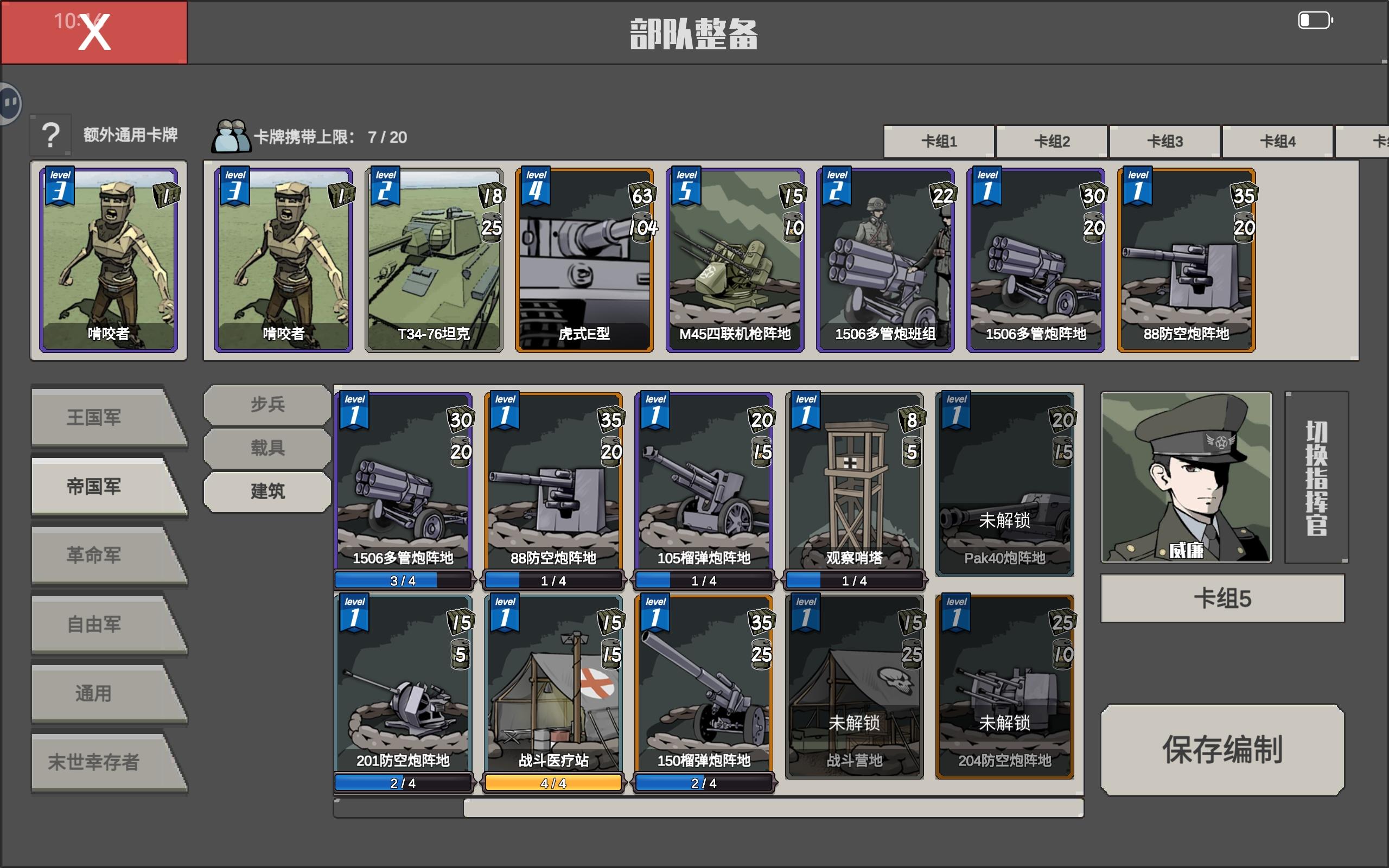Image resolution: width=1389 pixels, height=868 pixels.
Task: Click the question mark help icon
Action: (x=50, y=136)
